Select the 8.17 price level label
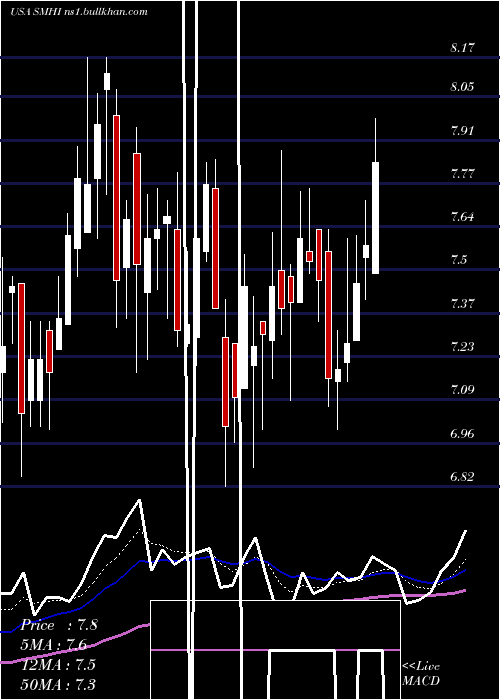Viewport: 500px width, 700px height. 462,47
